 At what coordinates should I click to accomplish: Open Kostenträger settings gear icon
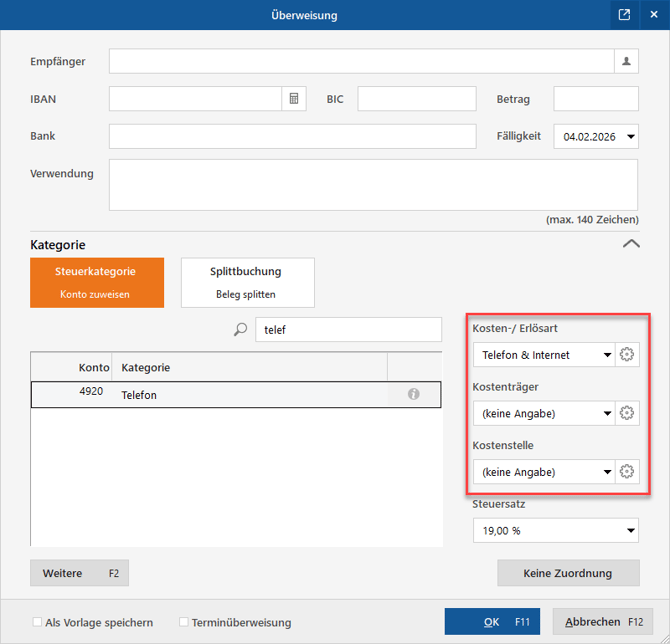(x=627, y=413)
